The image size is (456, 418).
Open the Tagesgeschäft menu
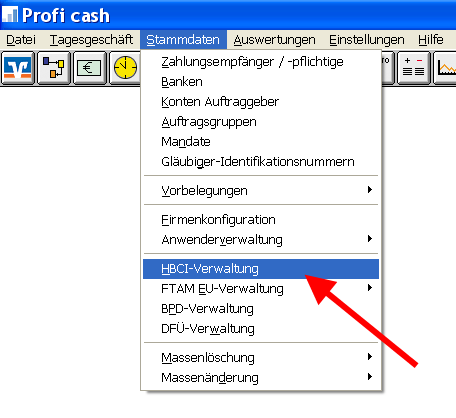tap(91, 40)
